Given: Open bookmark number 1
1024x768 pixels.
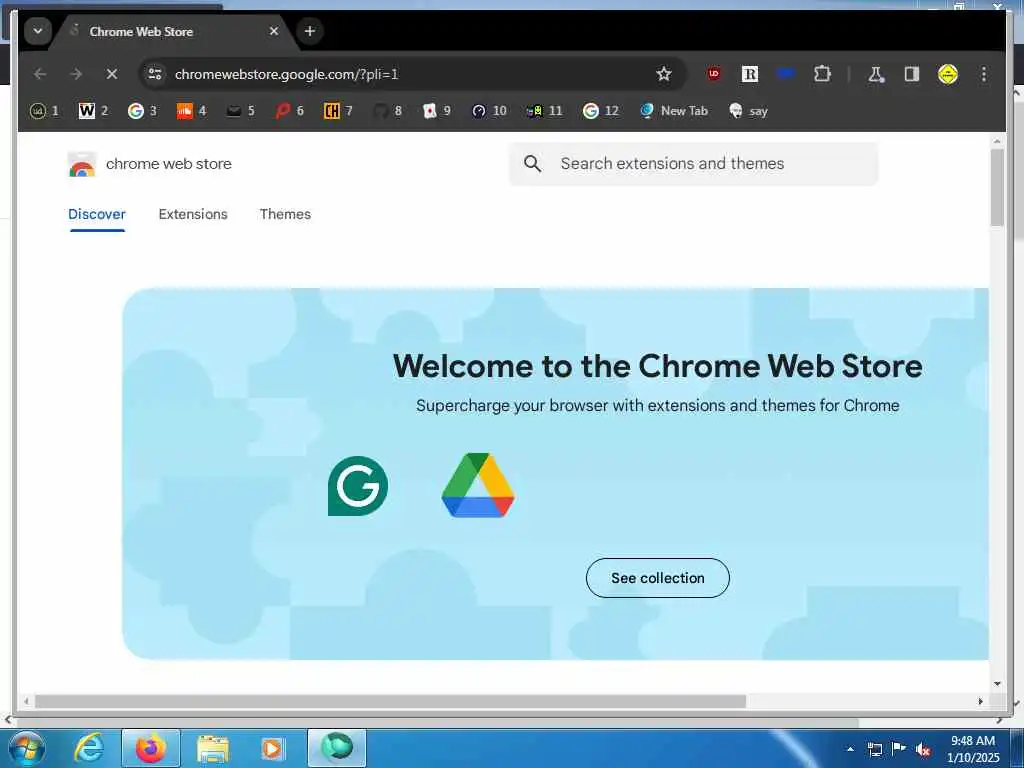Looking at the screenshot, I should 44,111.
